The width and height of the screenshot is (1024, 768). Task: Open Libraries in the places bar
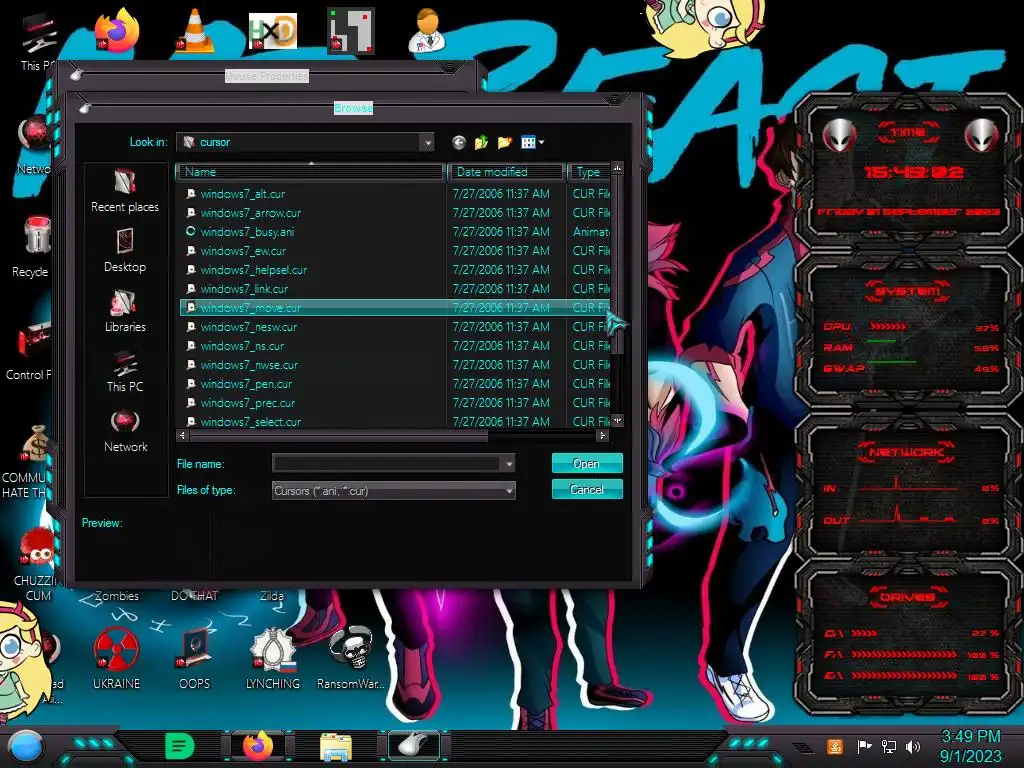coord(125,311)
